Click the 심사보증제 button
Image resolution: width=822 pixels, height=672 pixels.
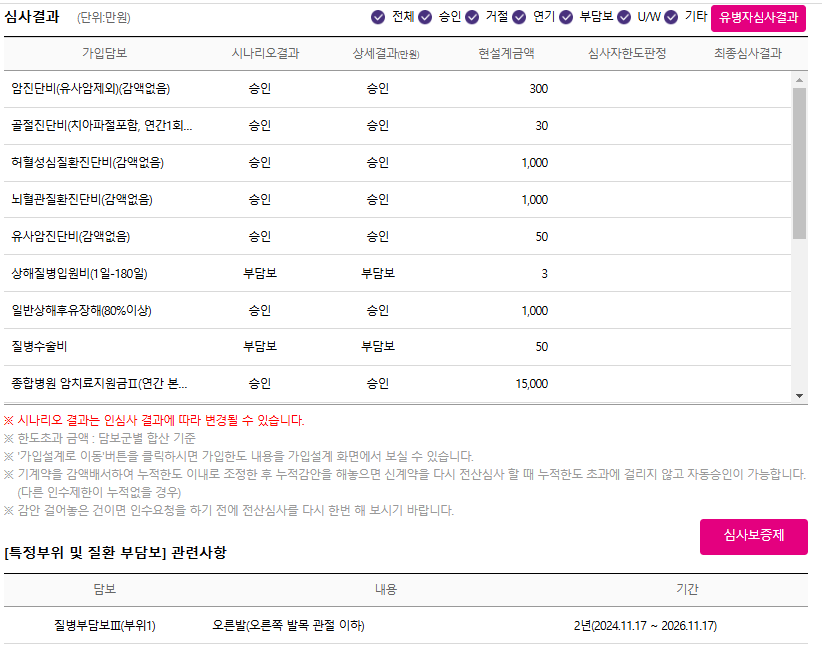(754, 537)
